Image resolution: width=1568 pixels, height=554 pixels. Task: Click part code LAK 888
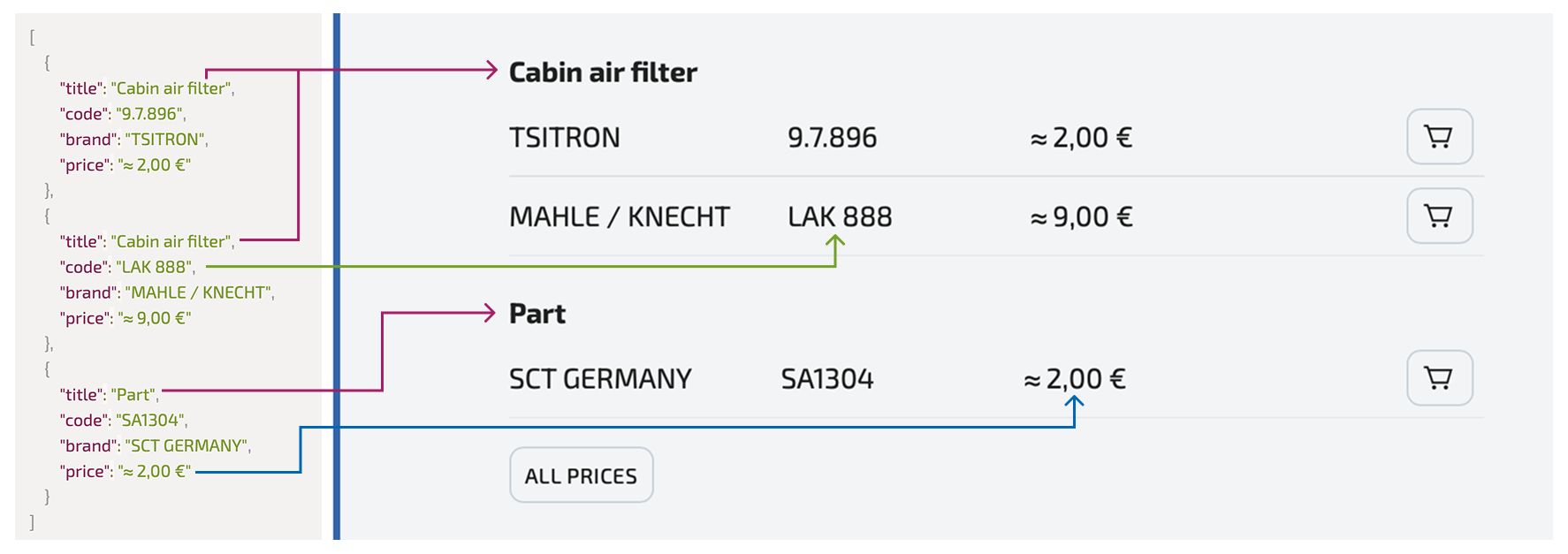point(840,216)
